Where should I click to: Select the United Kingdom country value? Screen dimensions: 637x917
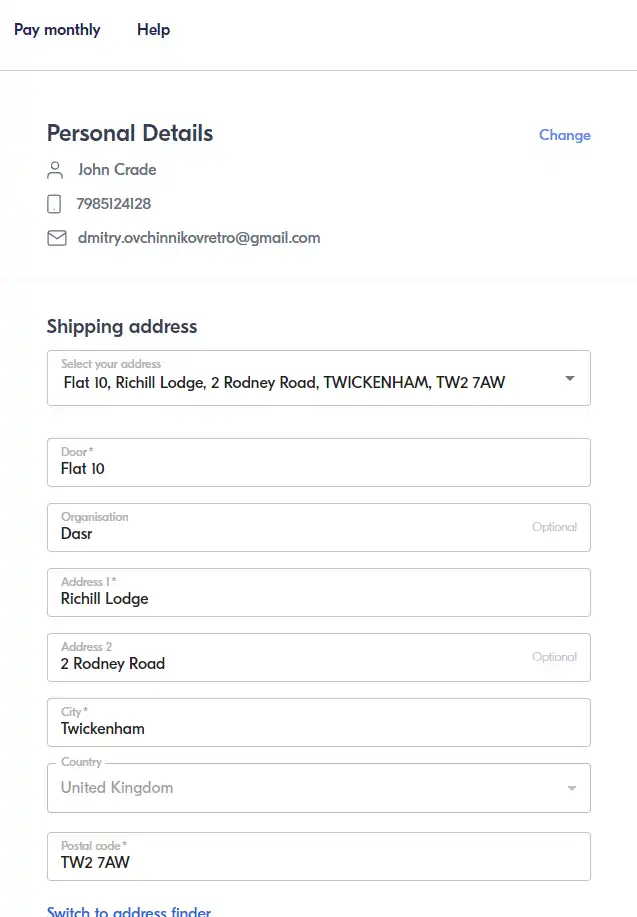[x=117, y=788]
